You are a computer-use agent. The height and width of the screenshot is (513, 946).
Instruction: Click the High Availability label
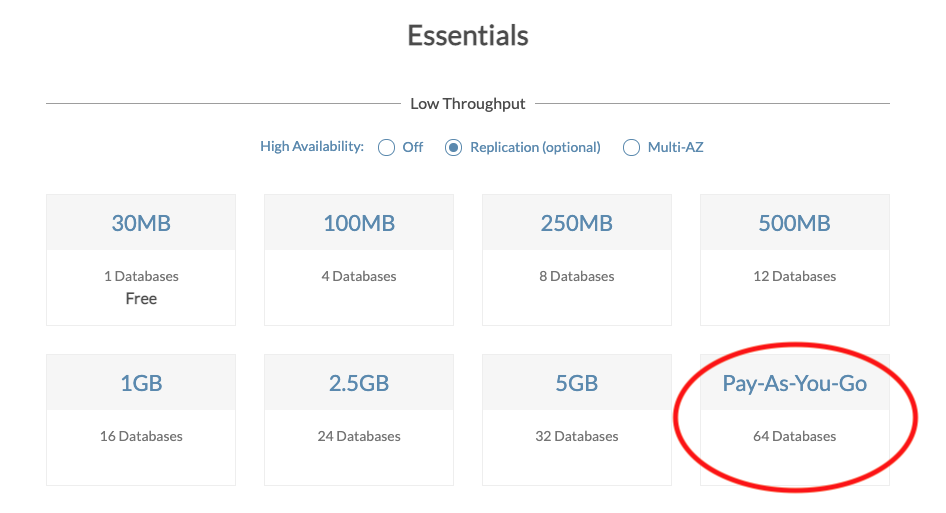[312, 147]
